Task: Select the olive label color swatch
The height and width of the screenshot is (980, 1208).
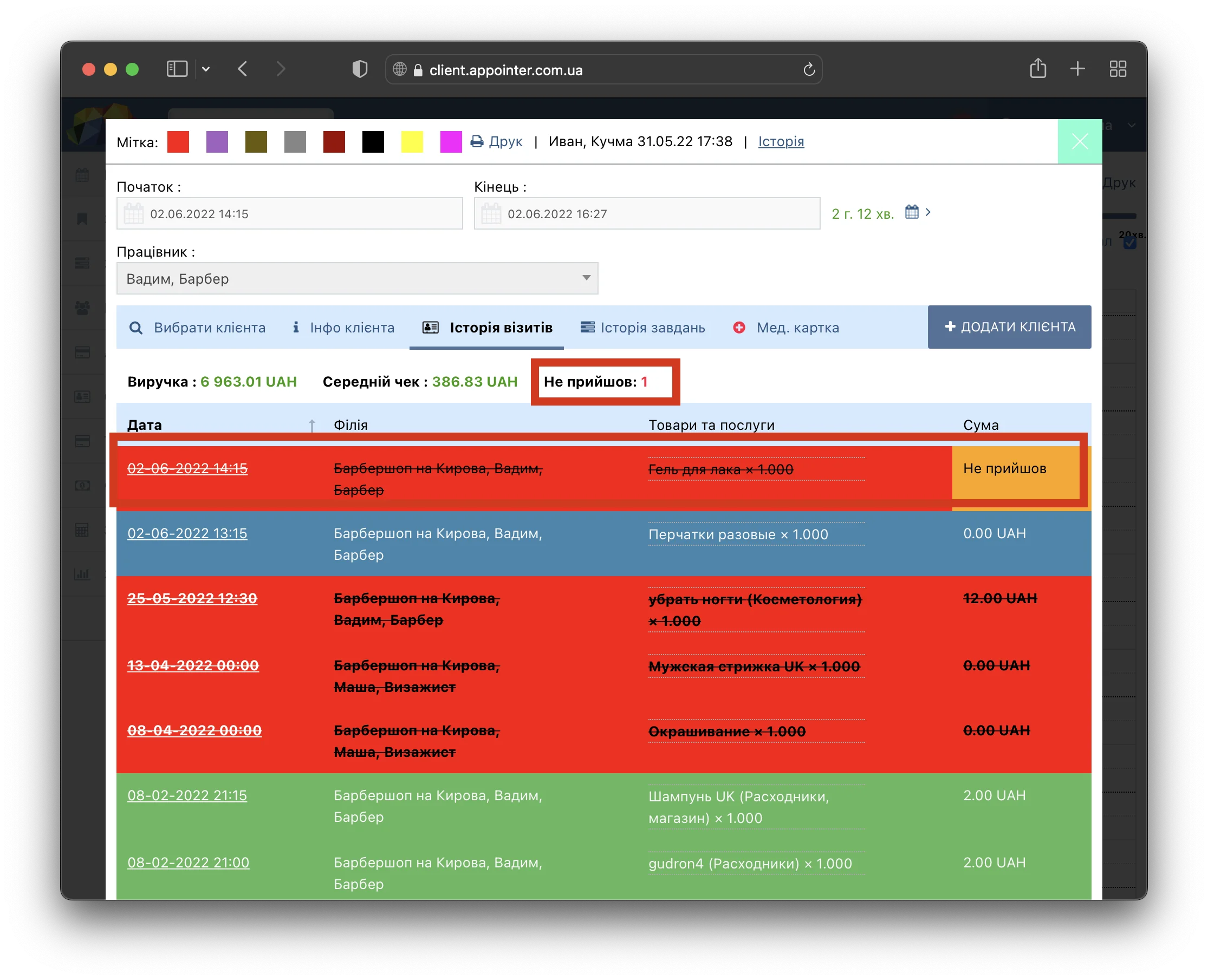Action: [x=256, y=142]
